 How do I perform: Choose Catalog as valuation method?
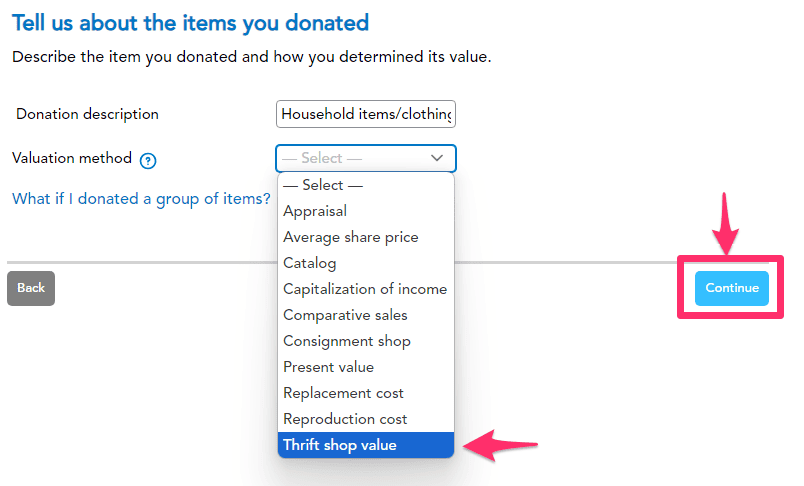point(310,263)
